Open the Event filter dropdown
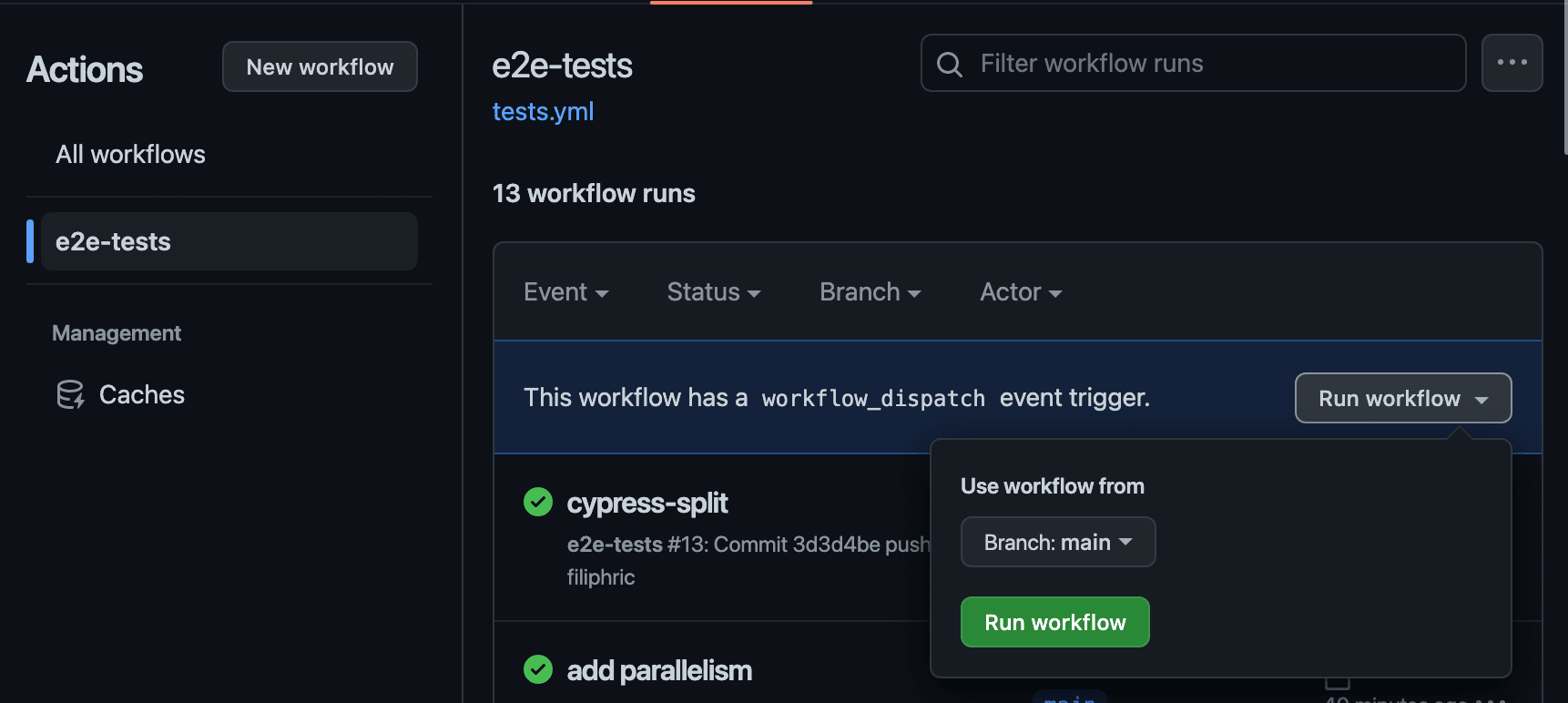This screenshot has width=1568, height=703. point(565,292)
